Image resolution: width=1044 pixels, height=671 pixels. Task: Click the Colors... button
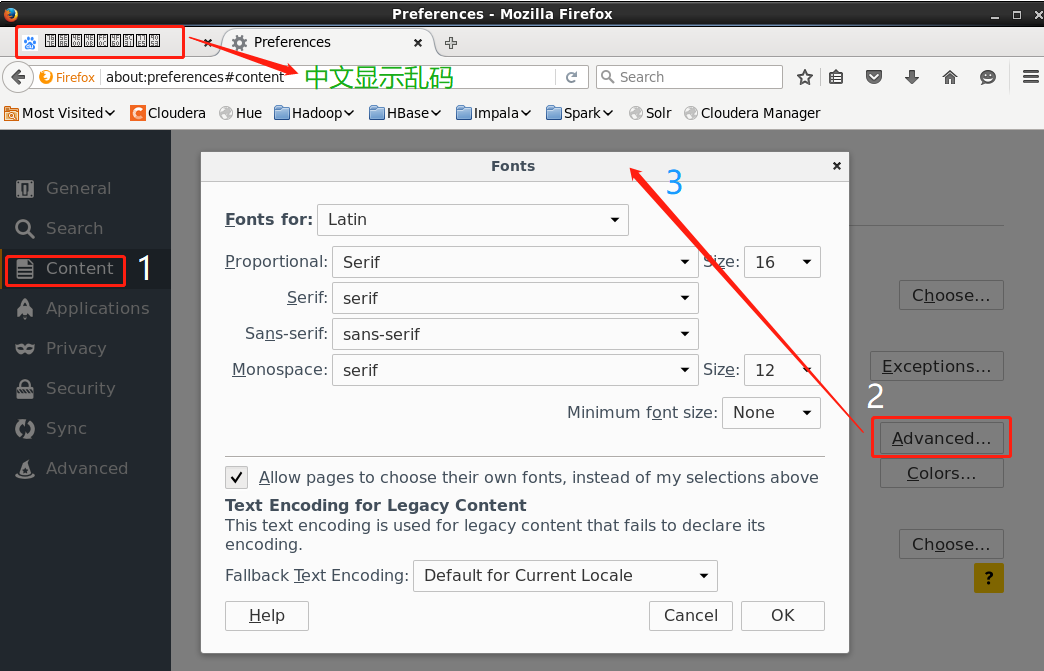pyautogui.click(x=942, y=473)
